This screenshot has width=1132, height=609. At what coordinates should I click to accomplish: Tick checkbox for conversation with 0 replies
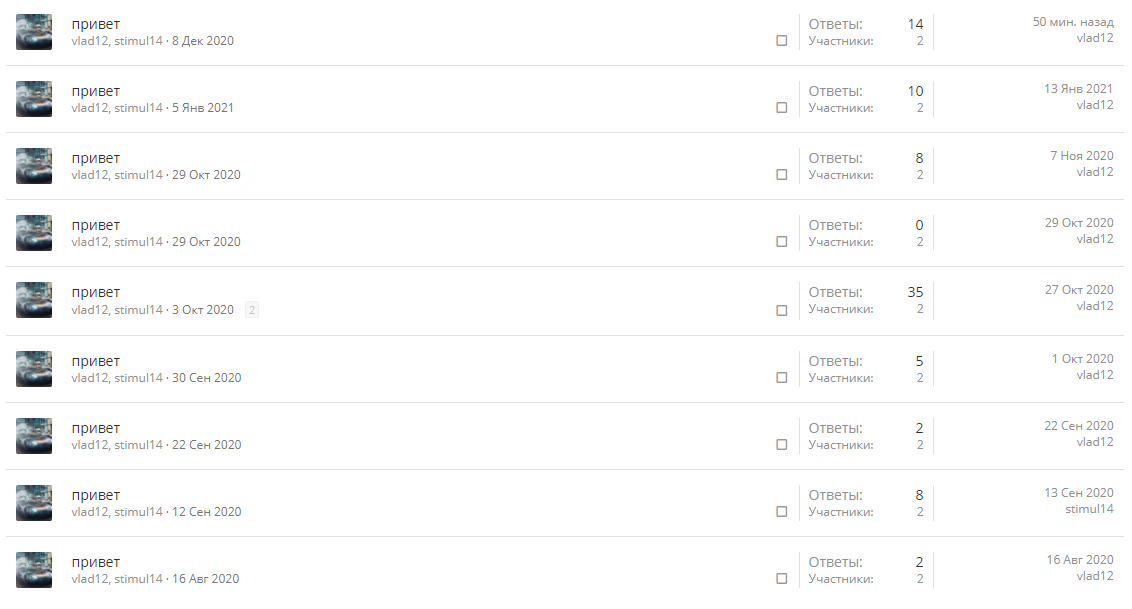782,242
